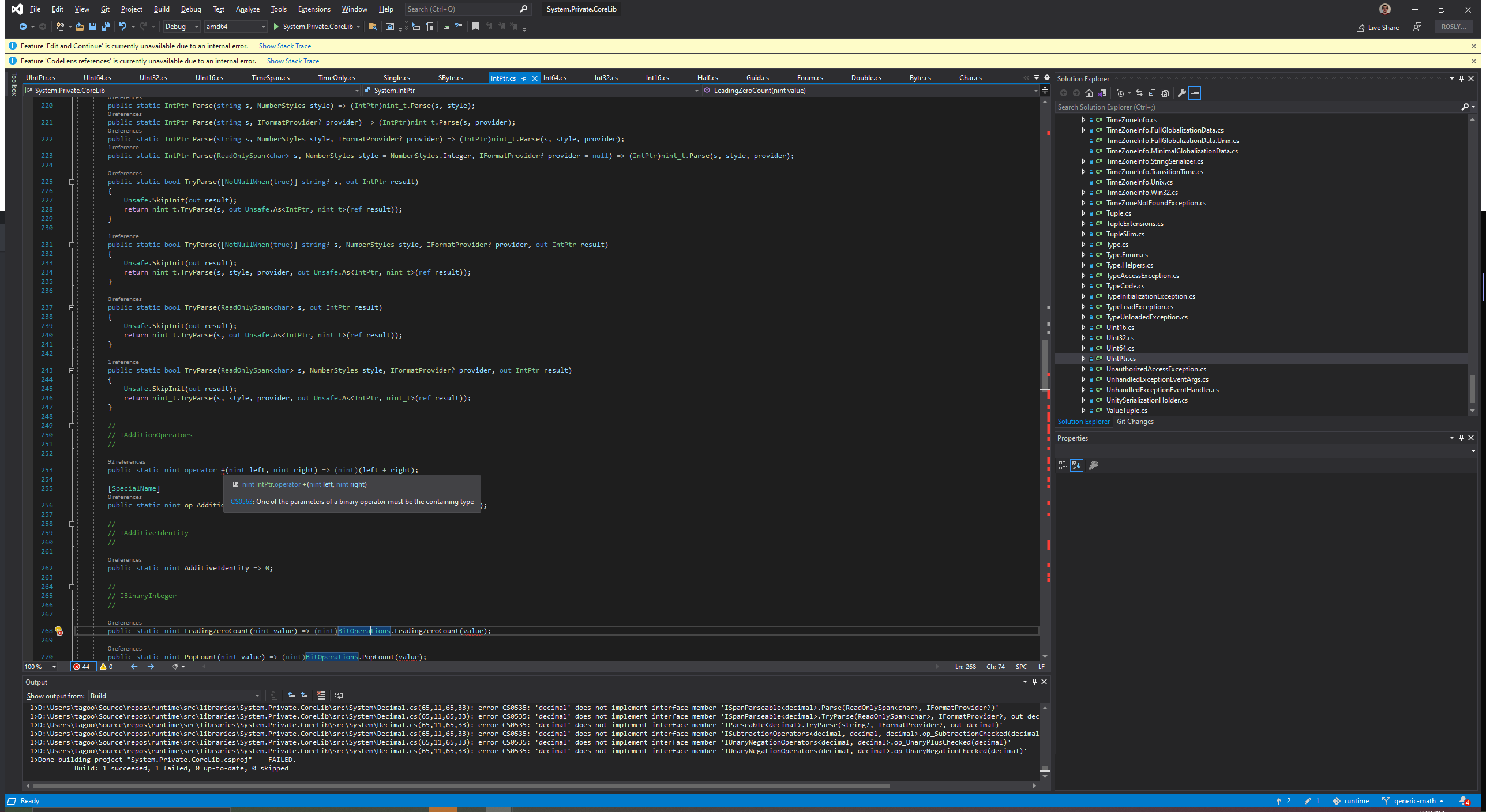Save all open files via the toolbar

(106, 27)
